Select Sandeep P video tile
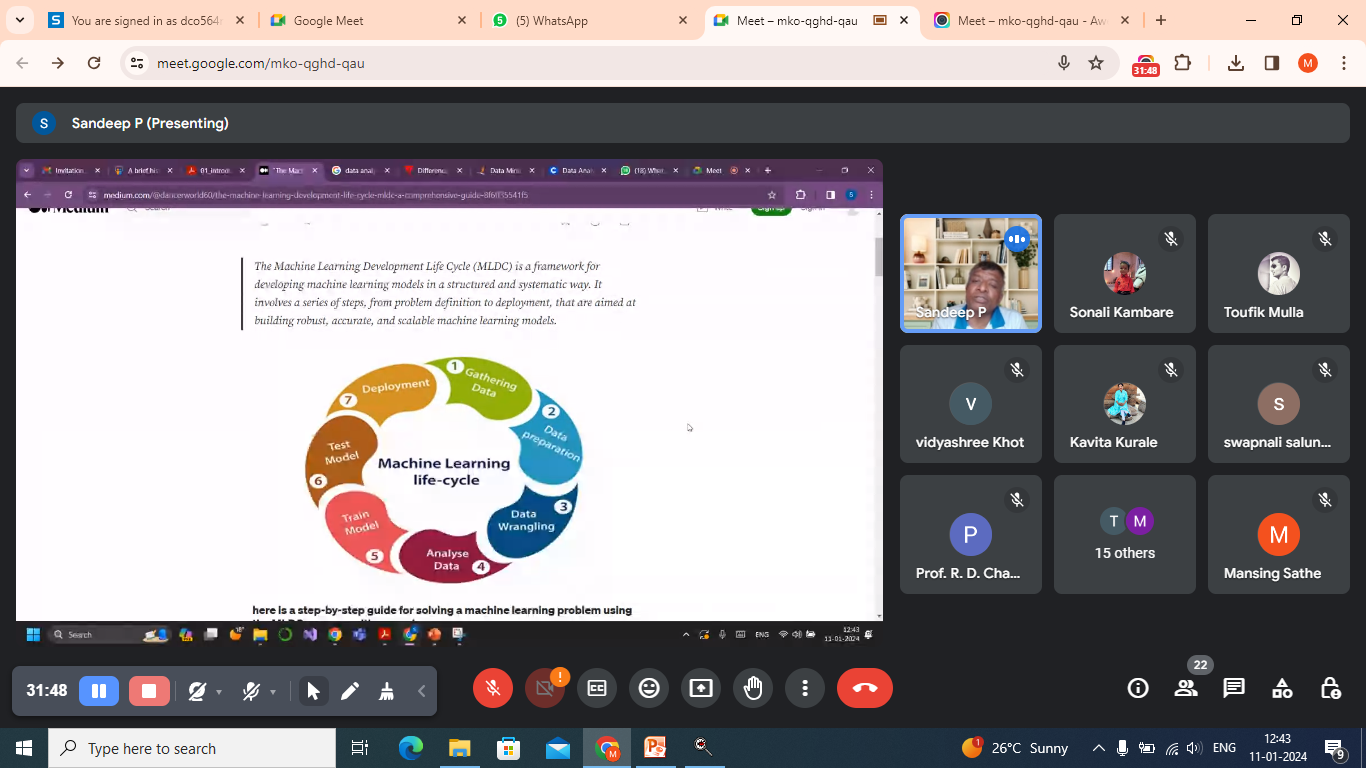Screen dimensions: 1366x768 [x=971, y=273]
